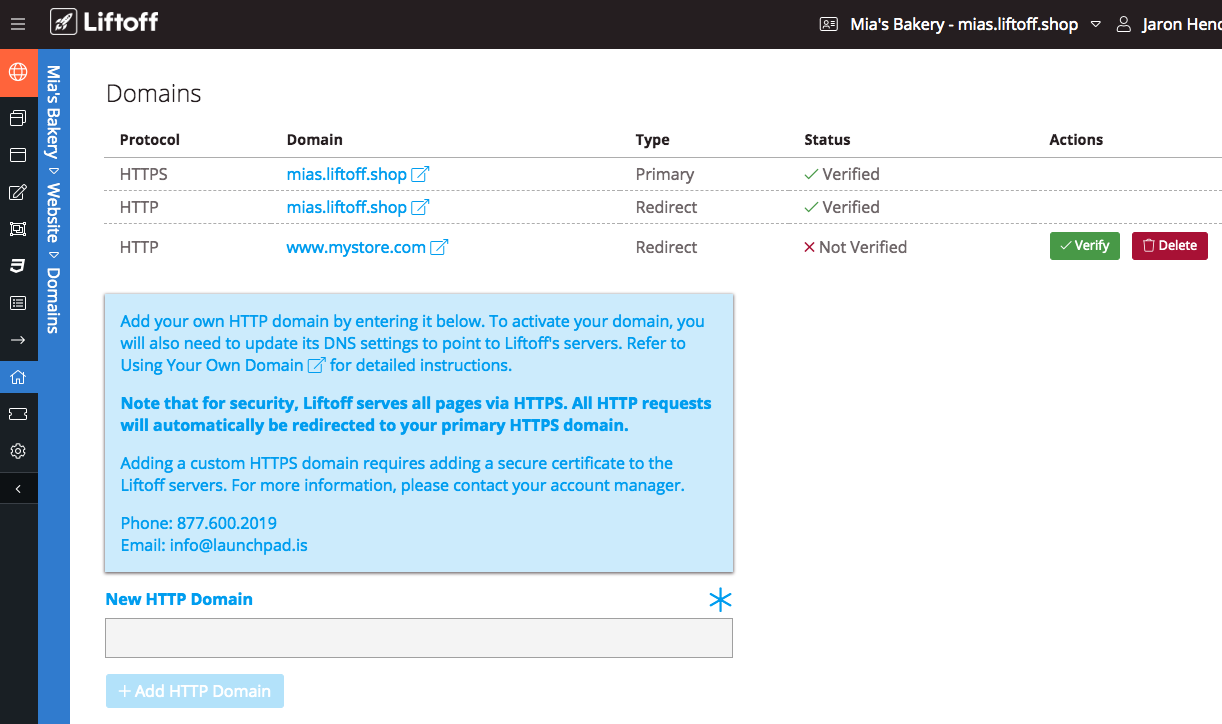The height and width of the screenshot is (724, 1222).
Task: Open the settings gear sidebar icon
Action: (18, 451)
